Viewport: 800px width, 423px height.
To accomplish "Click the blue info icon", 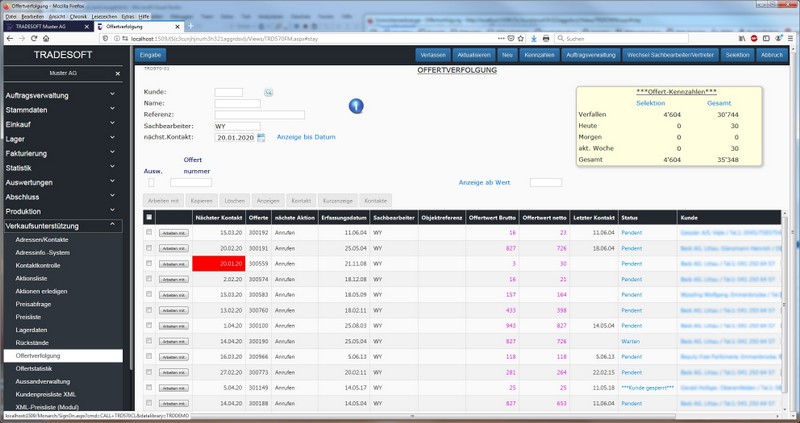I will (x=355, y=106).
